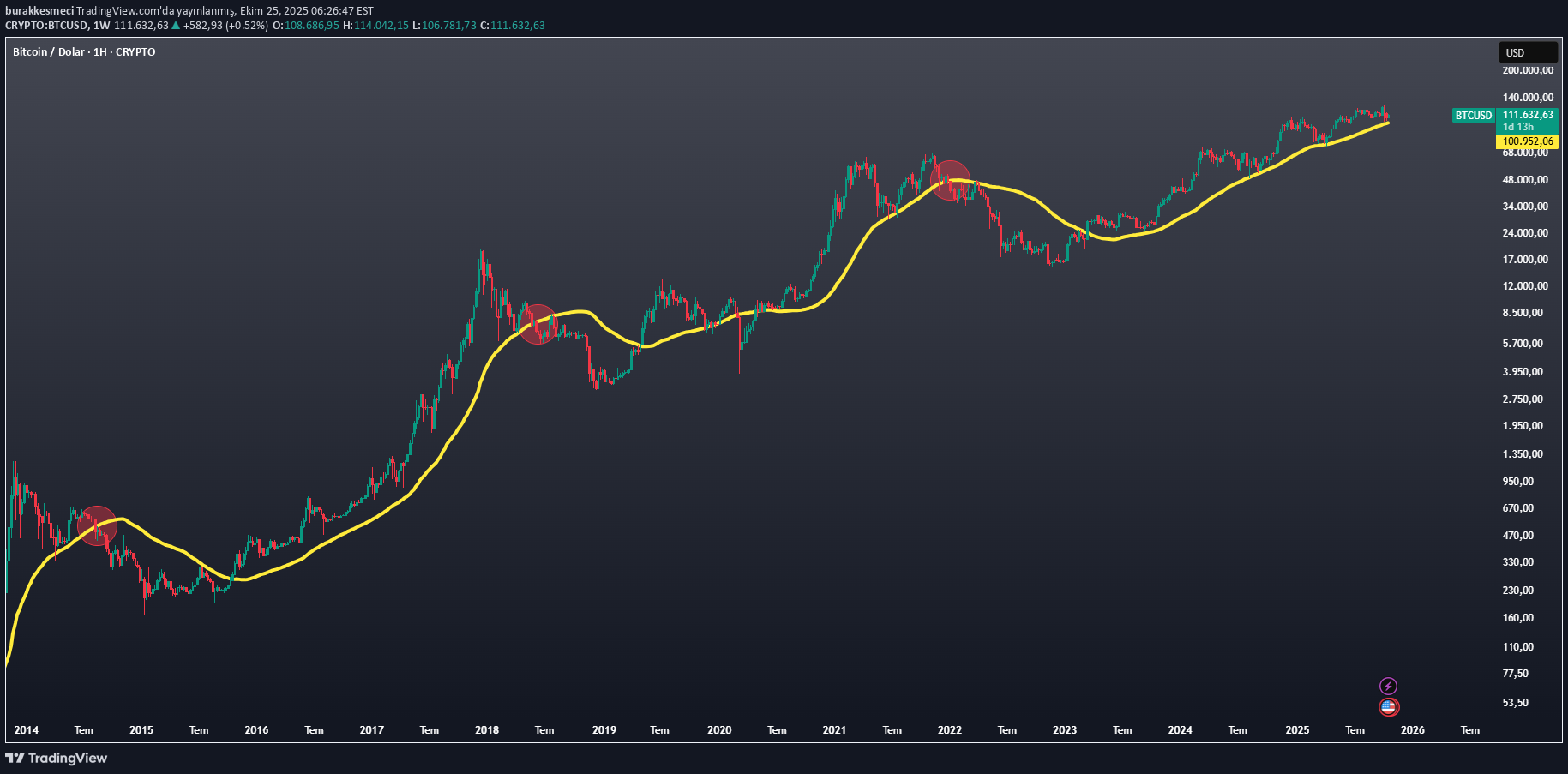Click the high value 114.042,15
1568x774 pixels.
pyautogui.click(x=381, y=26)
